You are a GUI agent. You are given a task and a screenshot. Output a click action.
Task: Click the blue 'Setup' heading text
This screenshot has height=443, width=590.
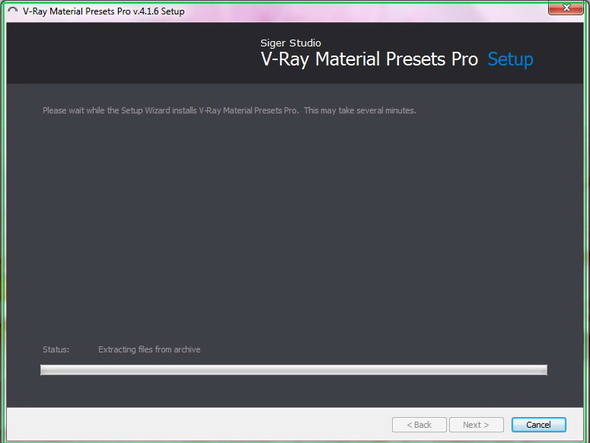coord(510,59)
